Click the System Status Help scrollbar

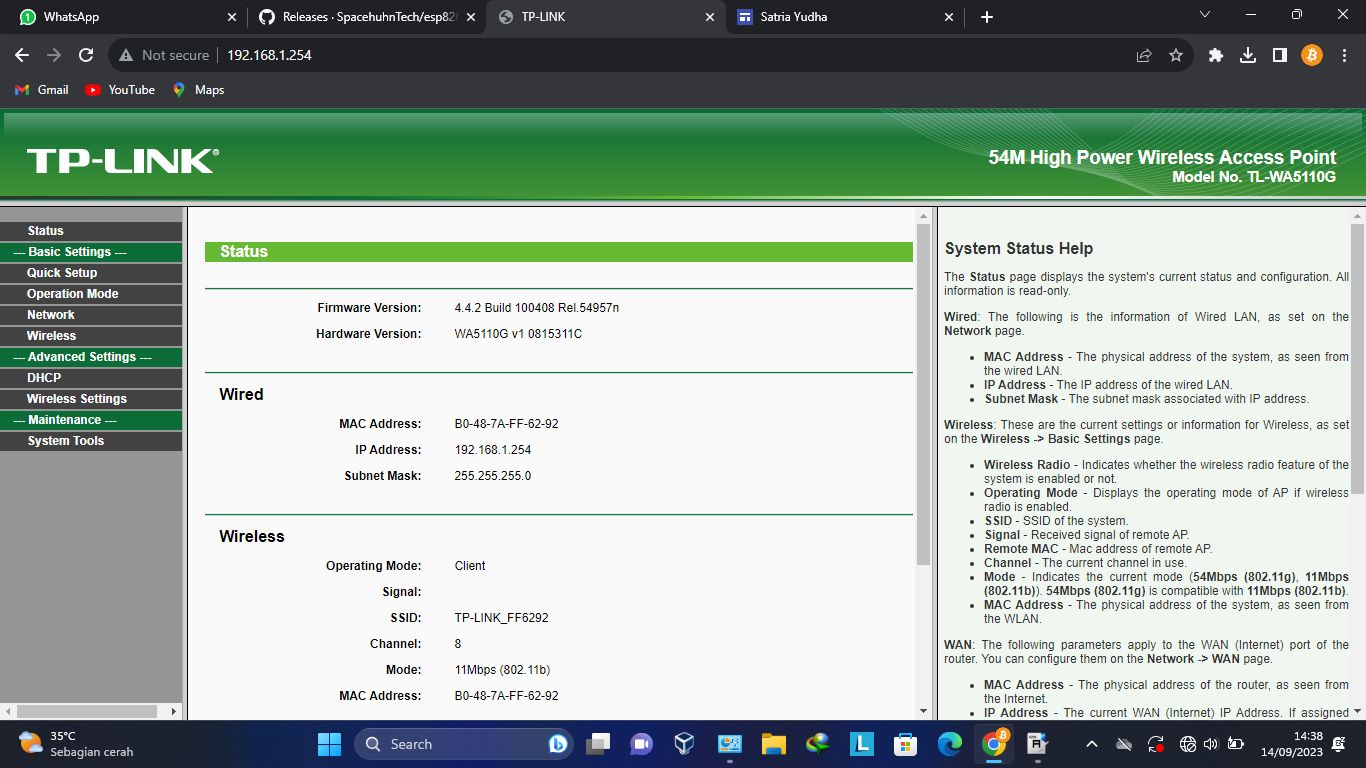(1357, 358)
